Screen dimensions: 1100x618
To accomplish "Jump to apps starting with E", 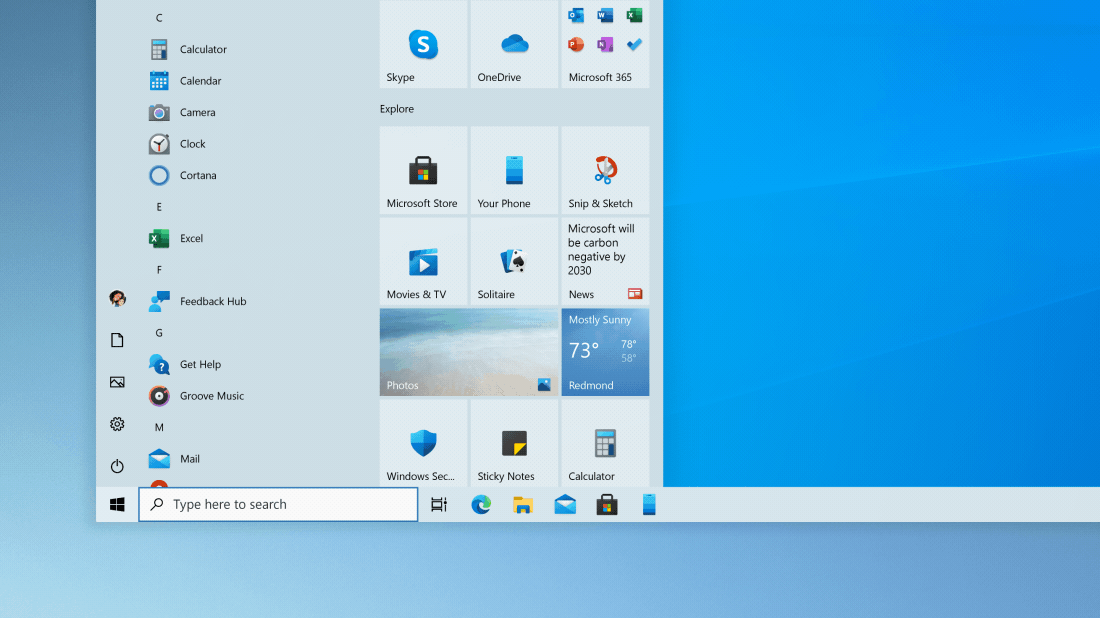I will [158, 206].
